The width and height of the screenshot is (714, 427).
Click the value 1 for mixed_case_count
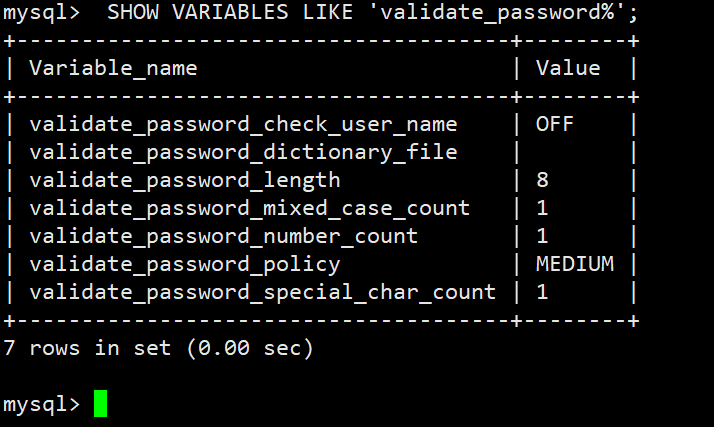542,208
